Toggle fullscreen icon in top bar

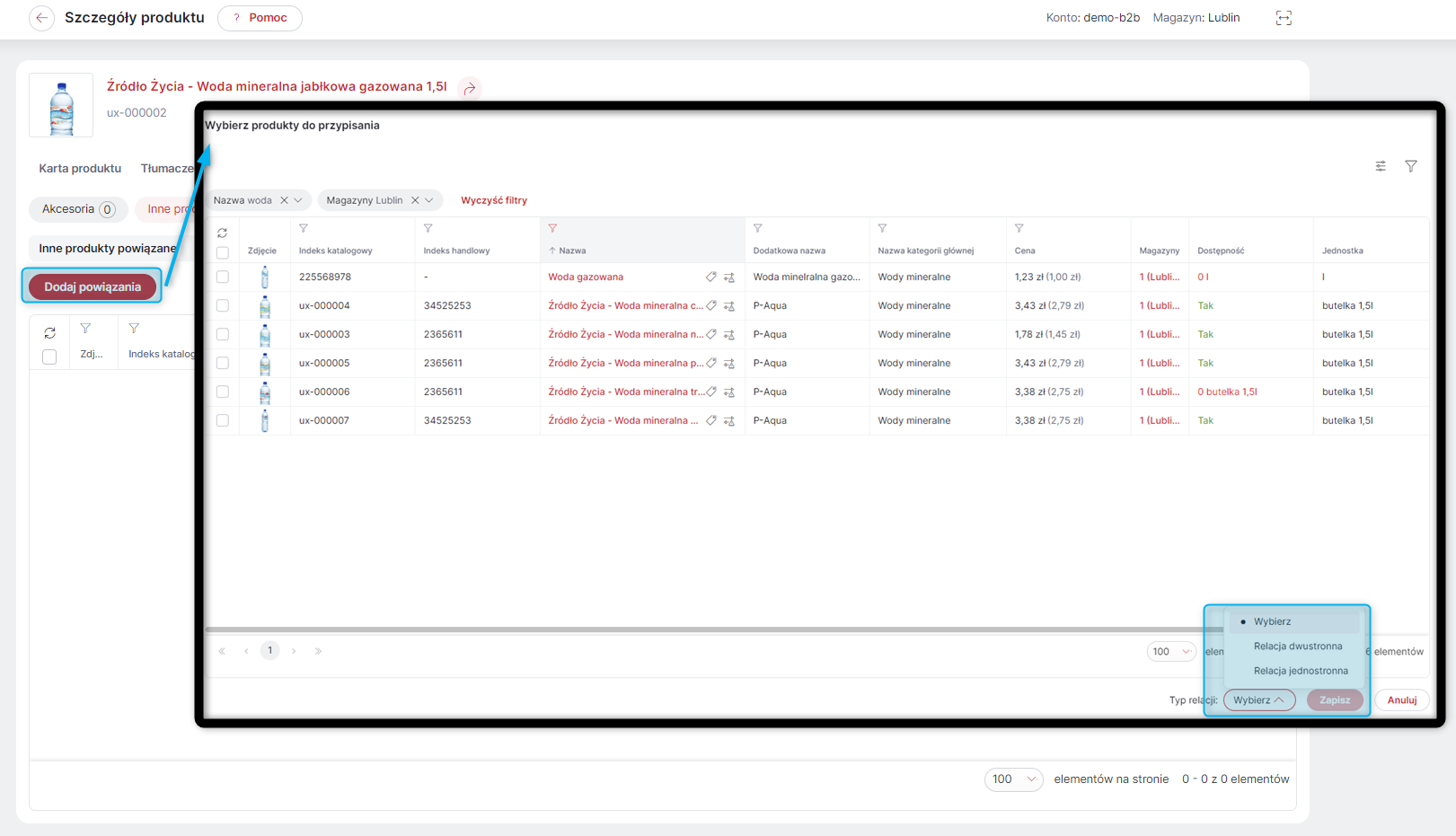coord(1284,18)
